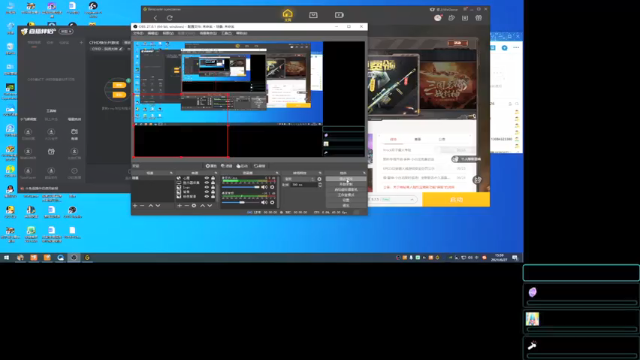Open source properties gear below sources list
This screenshot has height=360, width=640.
pos(194,206)
